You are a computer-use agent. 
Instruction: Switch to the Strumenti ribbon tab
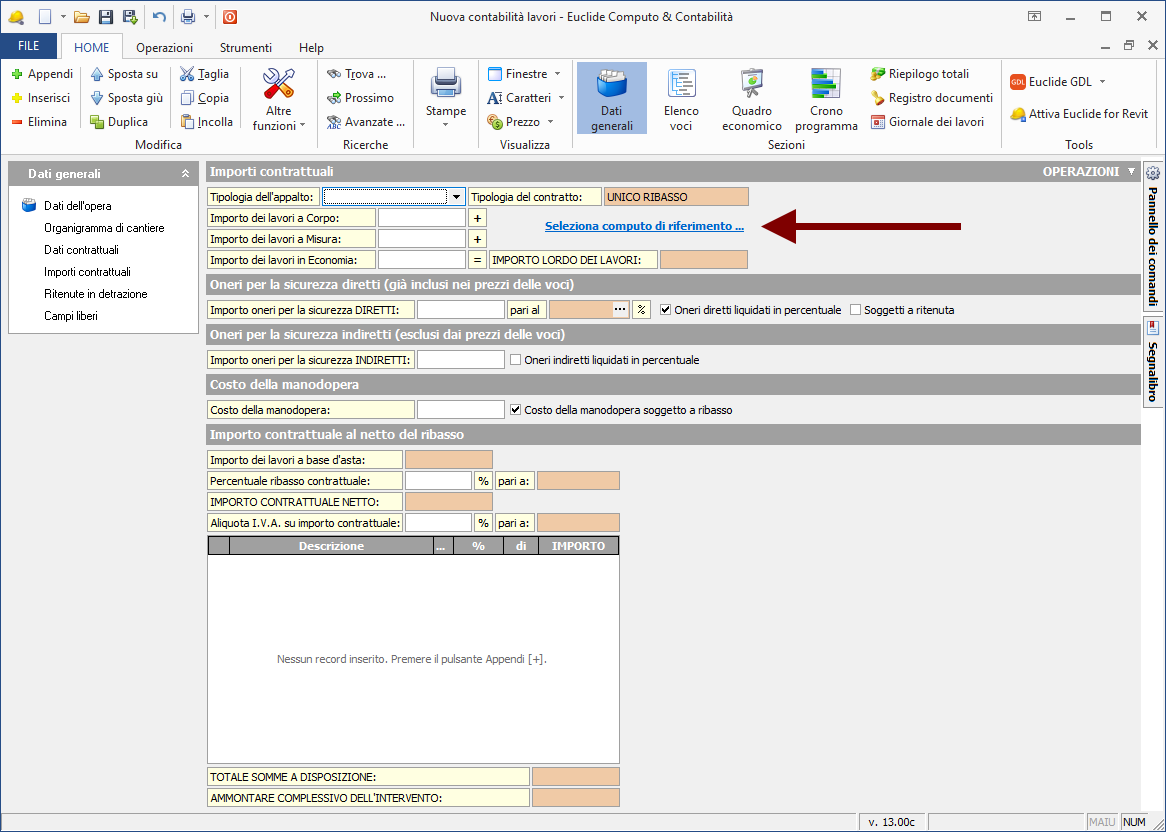coord(245,47)
